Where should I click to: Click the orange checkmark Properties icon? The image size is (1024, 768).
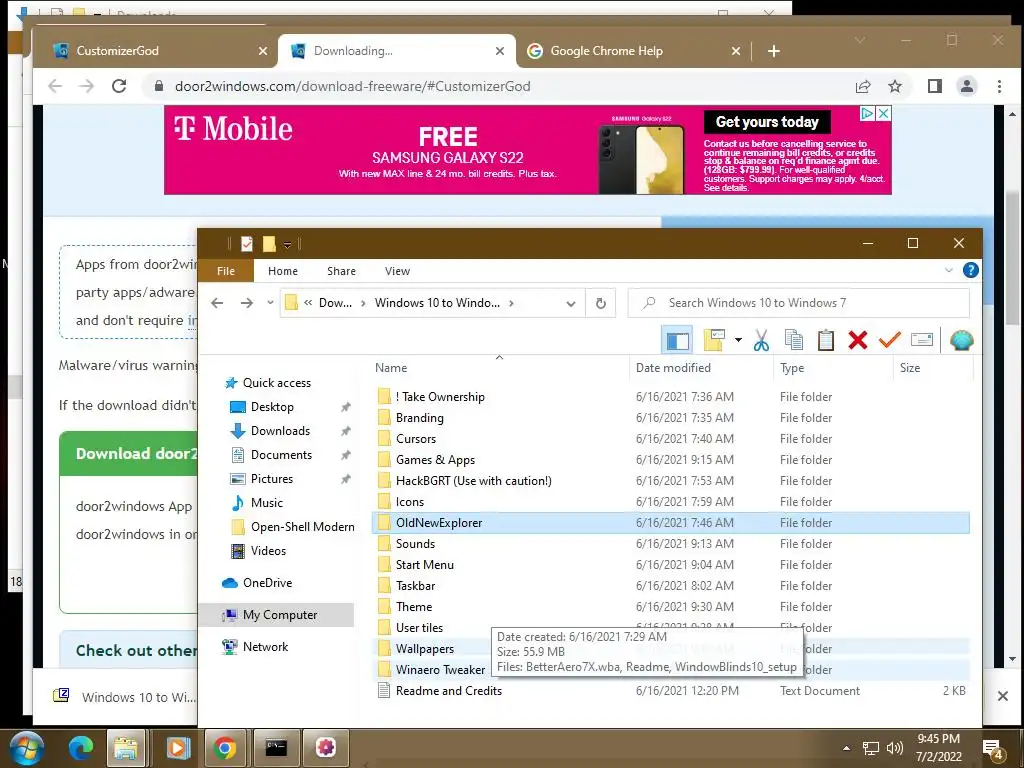pos(889,340)
